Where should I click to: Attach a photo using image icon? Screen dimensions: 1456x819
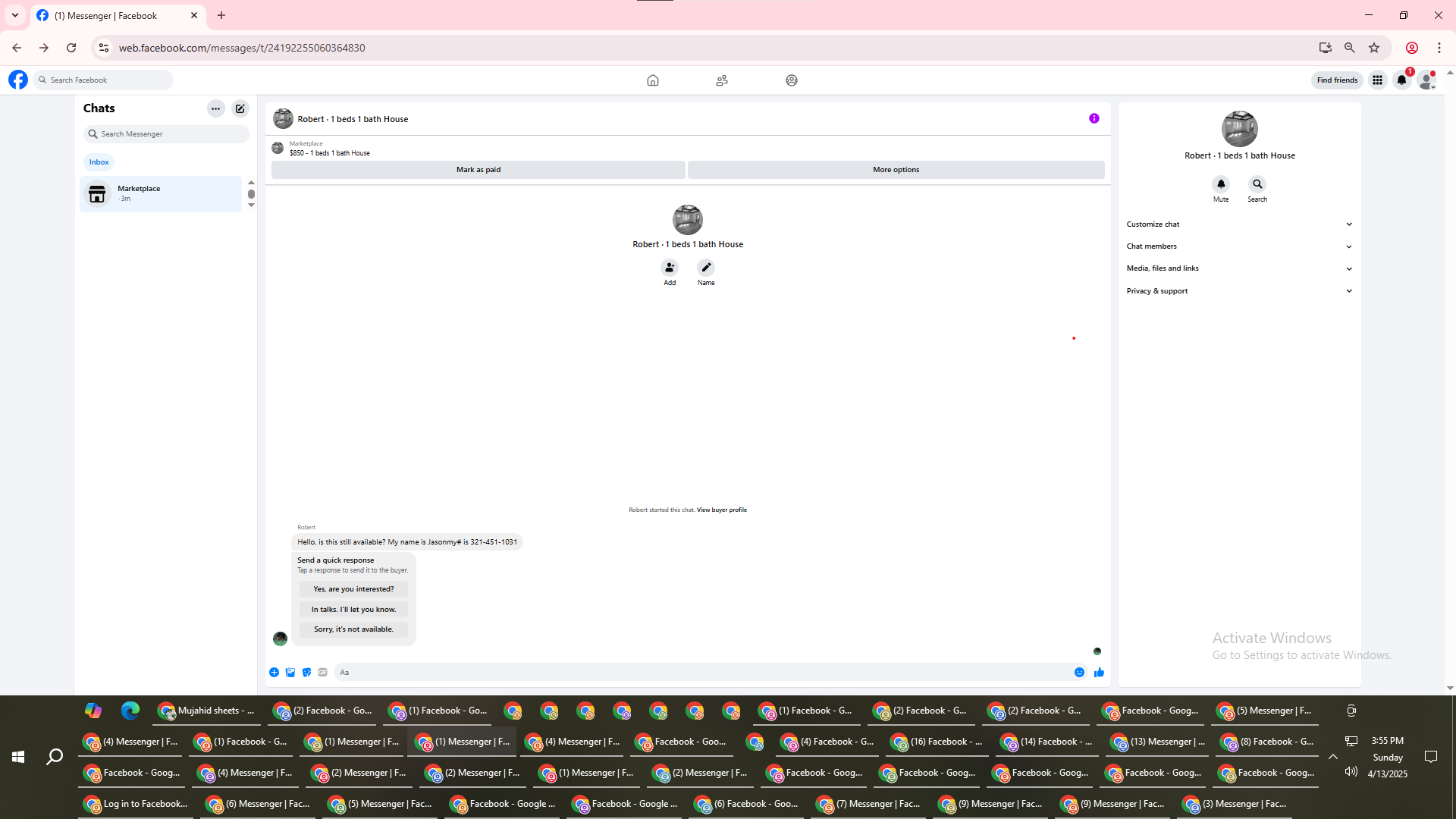click(290, 673)
